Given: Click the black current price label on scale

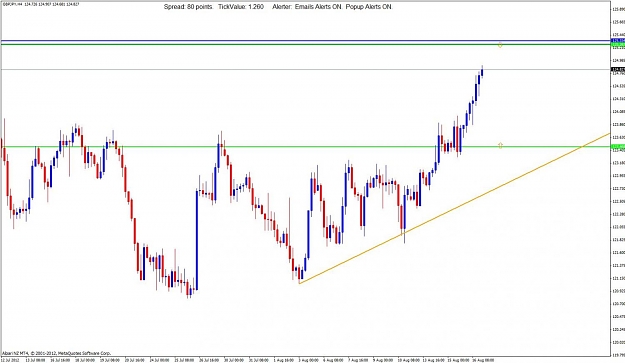Looking at the screenshot, I should (x=618, y=70).
